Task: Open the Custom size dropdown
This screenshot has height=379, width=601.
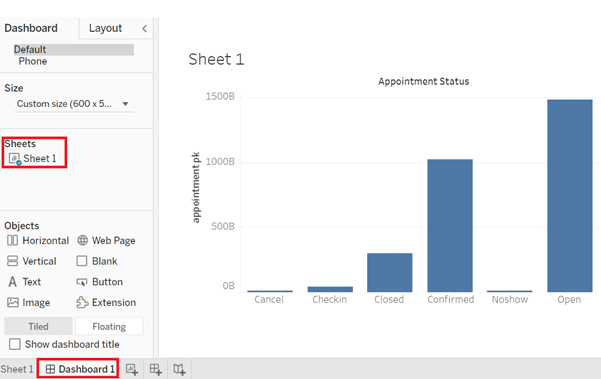Action: (x=73, y=104)
